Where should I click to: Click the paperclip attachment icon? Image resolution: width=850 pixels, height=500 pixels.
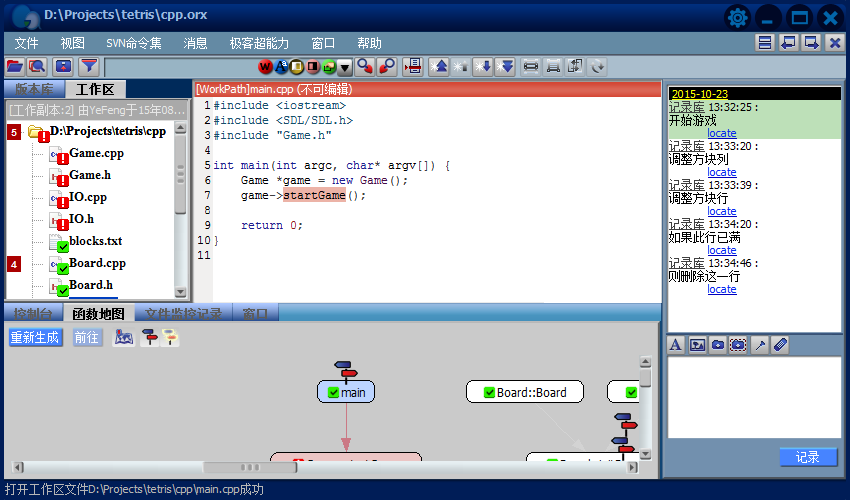click(x=782, y=345)
